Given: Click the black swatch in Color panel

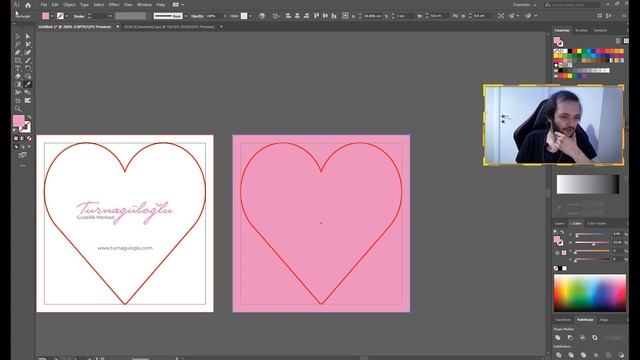Looking at the screenshot, I should (x=560, y=268).
